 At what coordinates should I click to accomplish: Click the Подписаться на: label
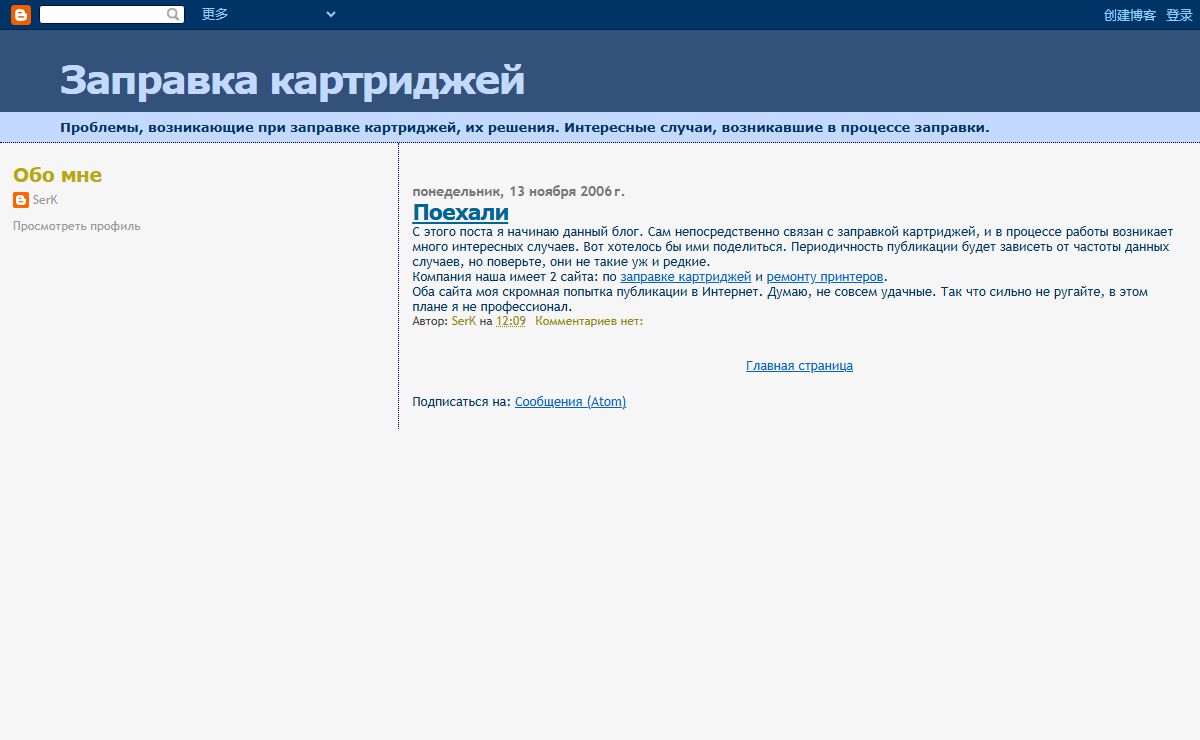click(x=462, y=402)
